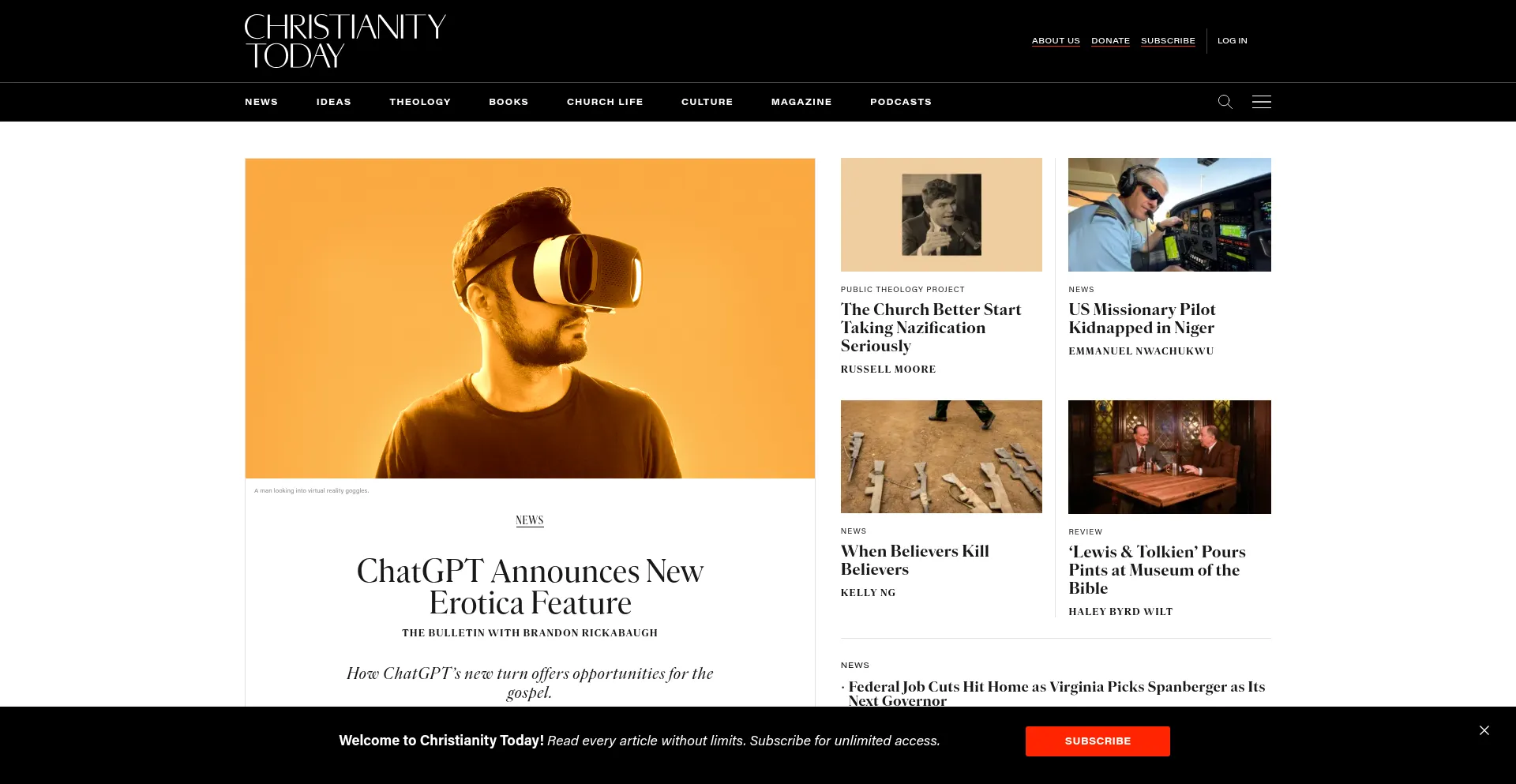Open the hamburger menu icon
The height and width of the screenshot is (784, 1516).
point(1261,102)
